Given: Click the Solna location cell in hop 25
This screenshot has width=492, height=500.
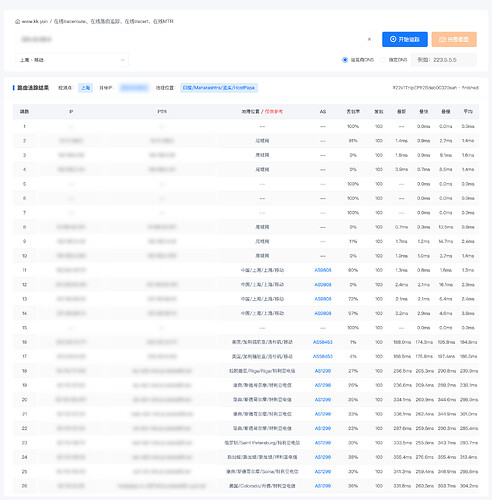Looking at the screenshot, I should click(x=262, y=471).
